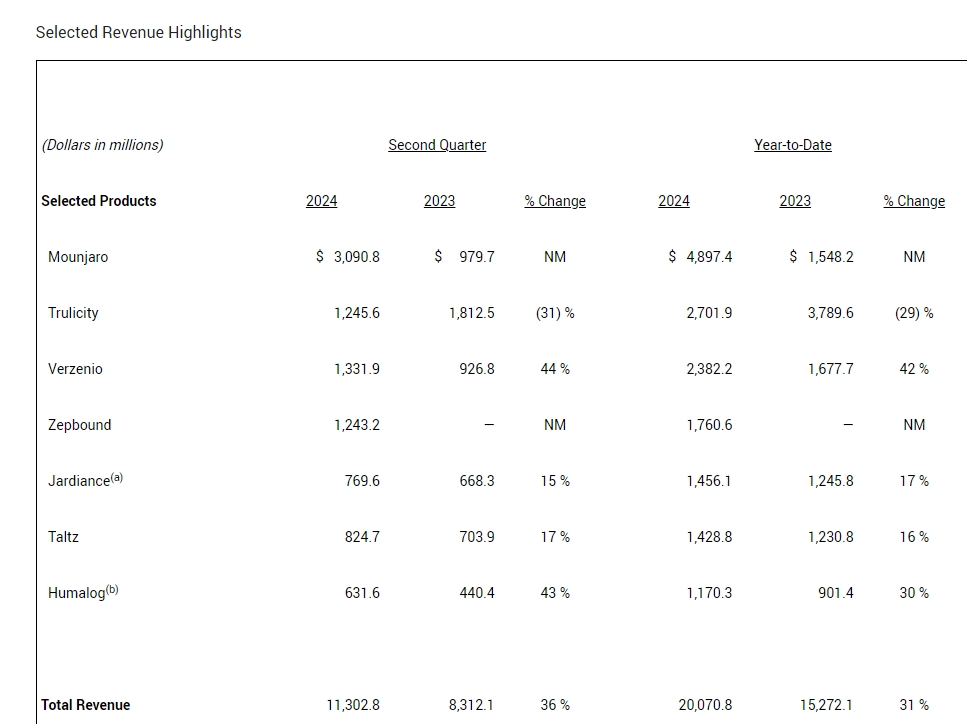The width and height of the screenshot is (967, 724).
Task: Select Jardiance value 1,456.1
Action: (709, 480)
